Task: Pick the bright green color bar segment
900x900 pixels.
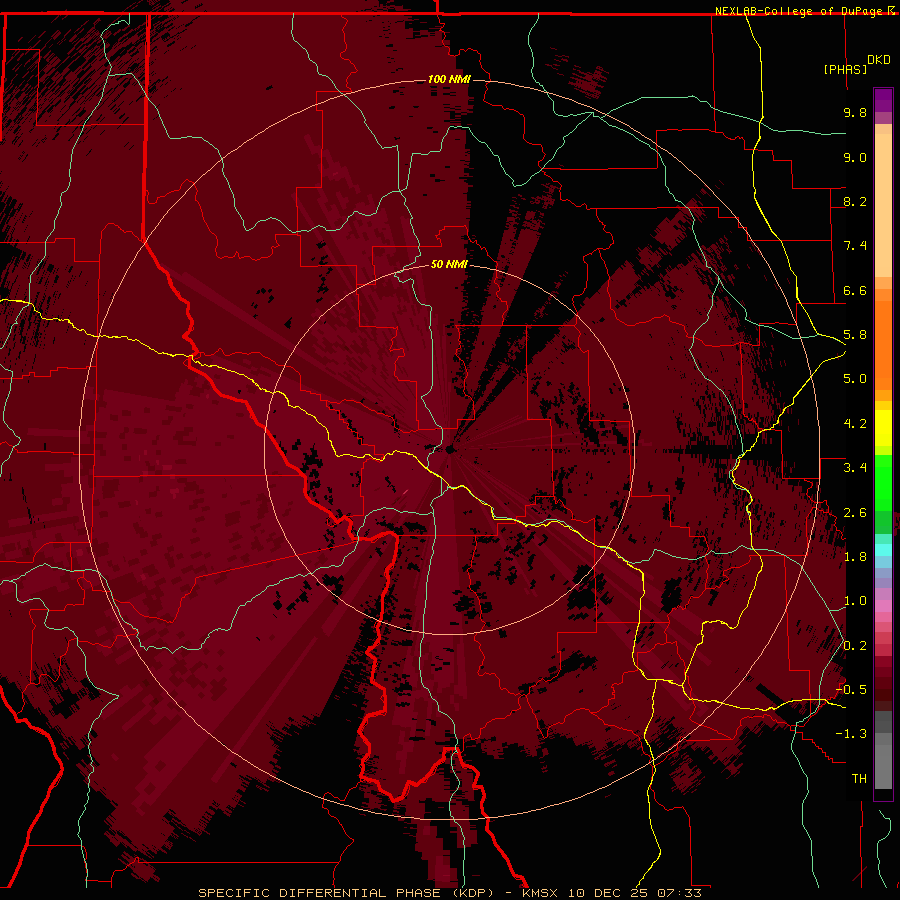Action: pos(883,482)
